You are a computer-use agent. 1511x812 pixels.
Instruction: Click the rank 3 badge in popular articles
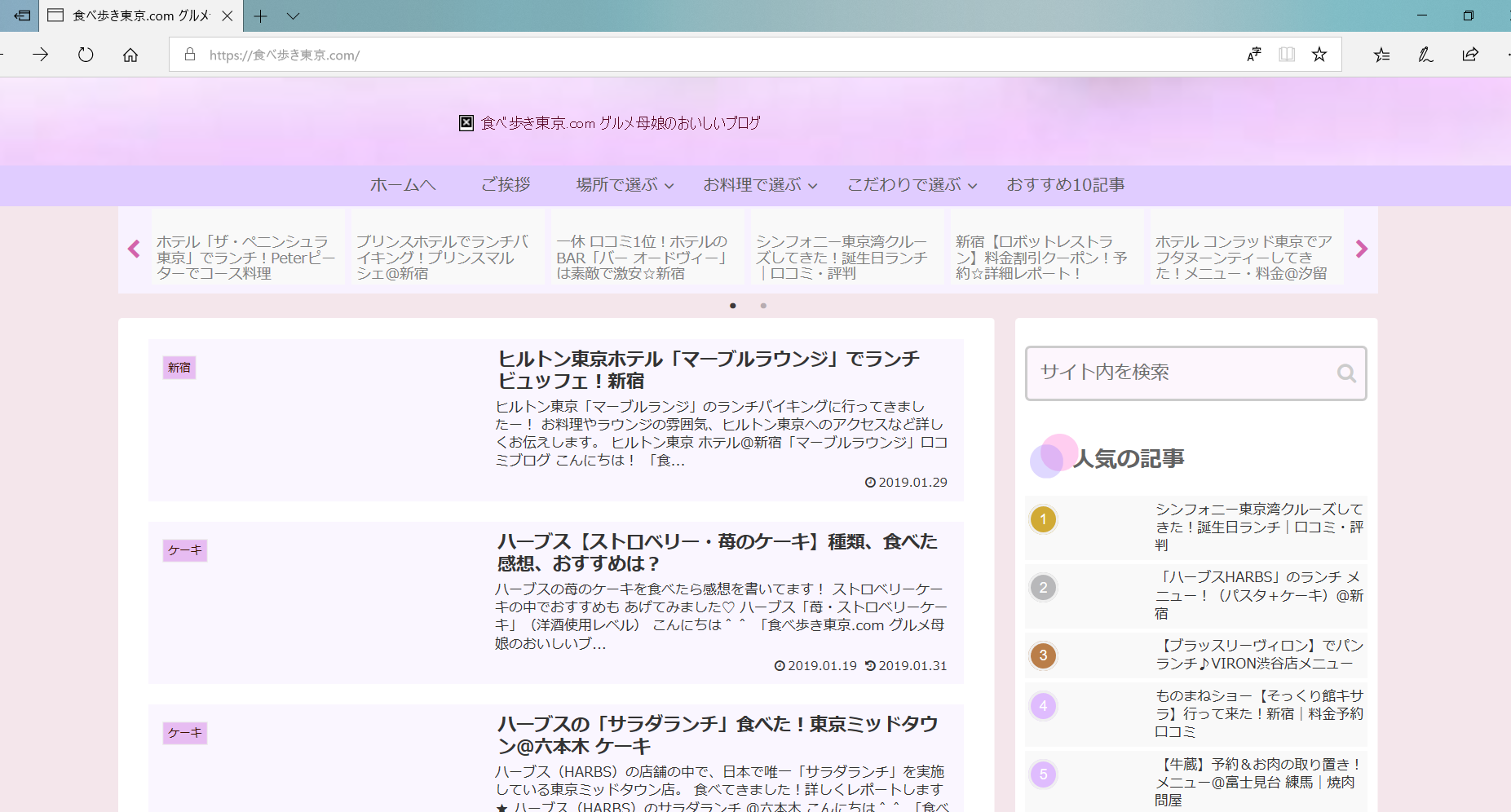tap(1043, 655)
